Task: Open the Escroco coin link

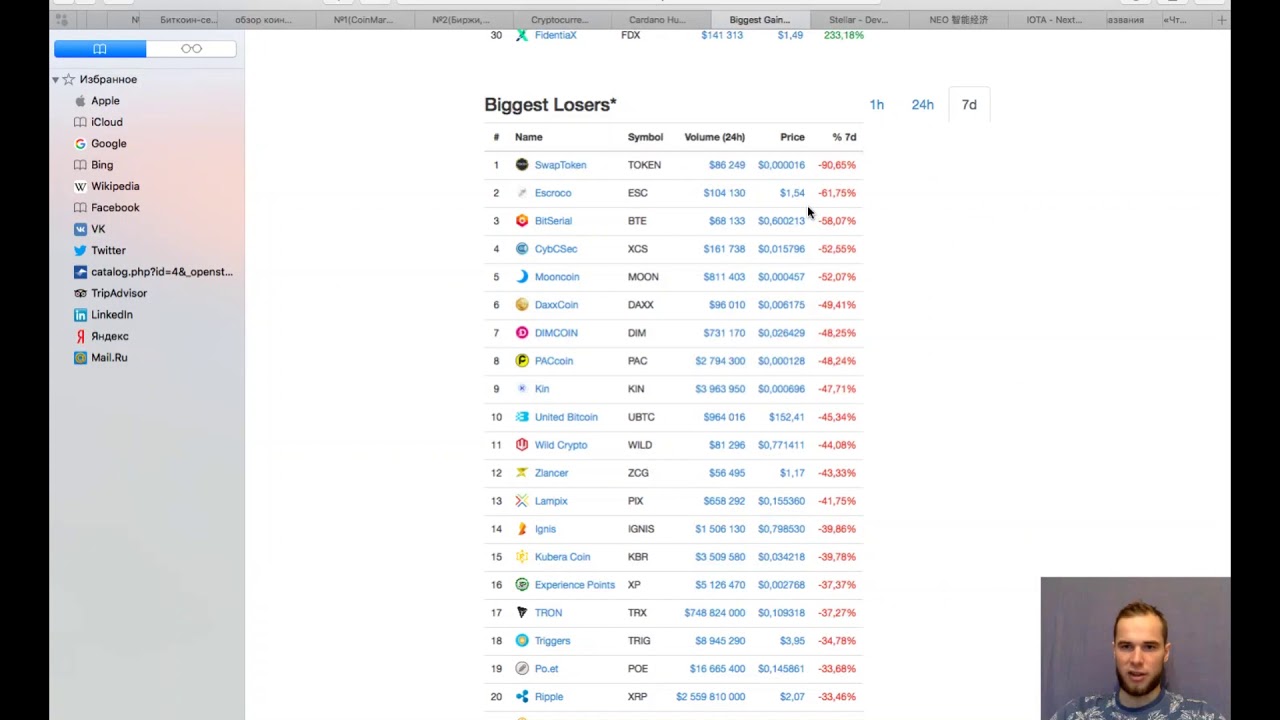Action: click(x=553, y=193)
